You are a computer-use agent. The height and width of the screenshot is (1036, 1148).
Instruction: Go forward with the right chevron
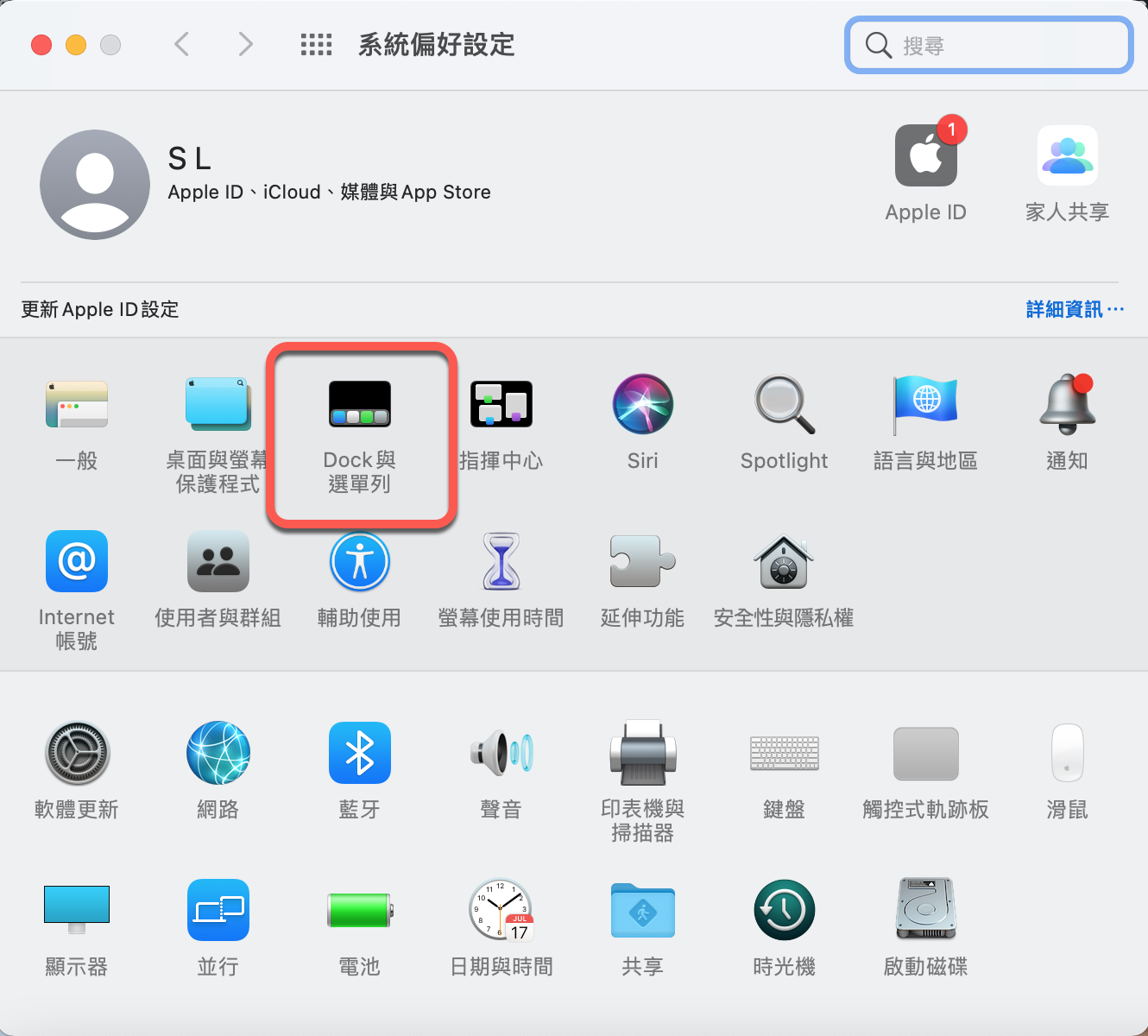click(x=246, y=44)
